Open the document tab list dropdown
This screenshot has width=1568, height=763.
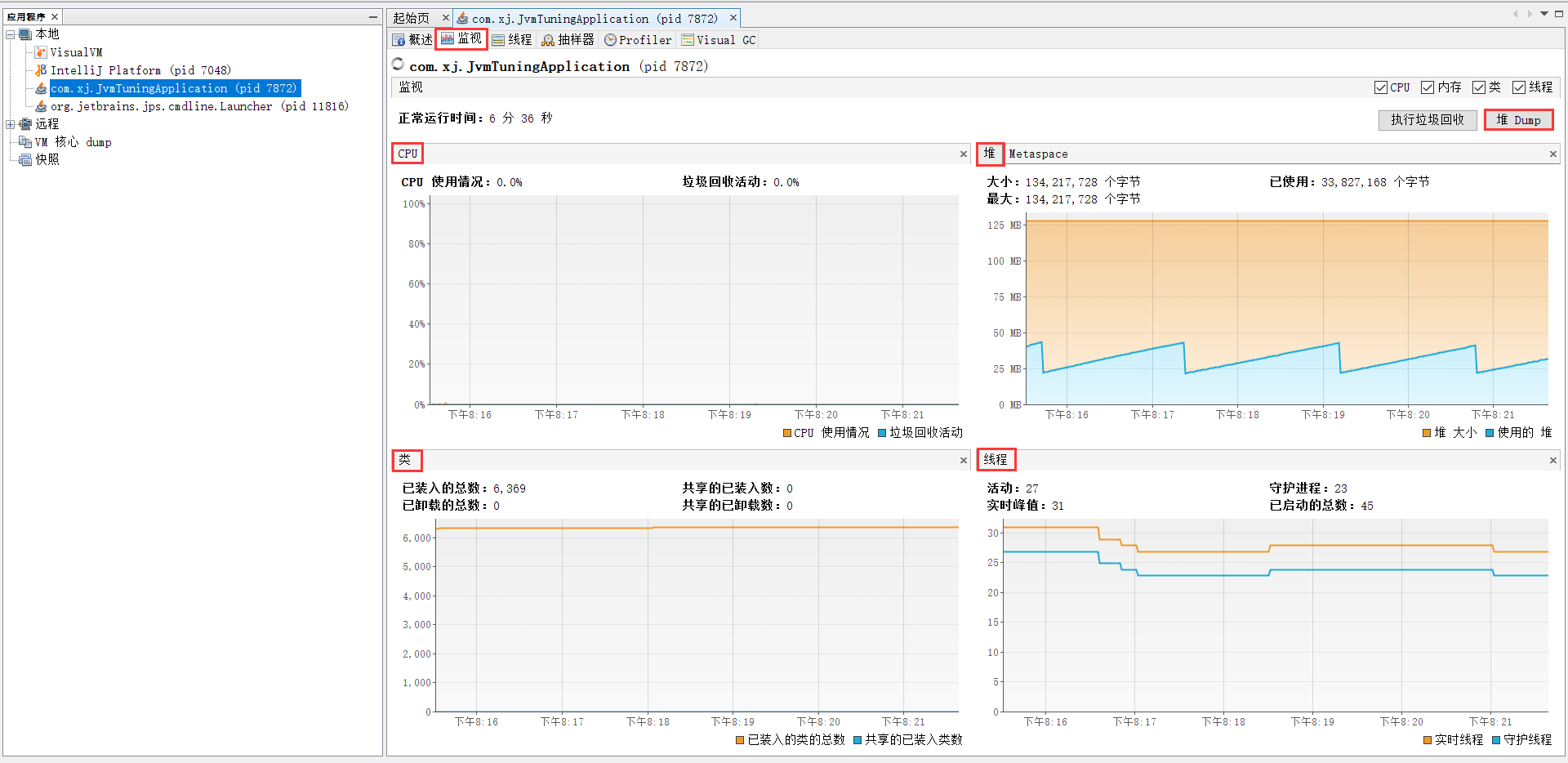pyautogui.click(x=1543, y=14)
